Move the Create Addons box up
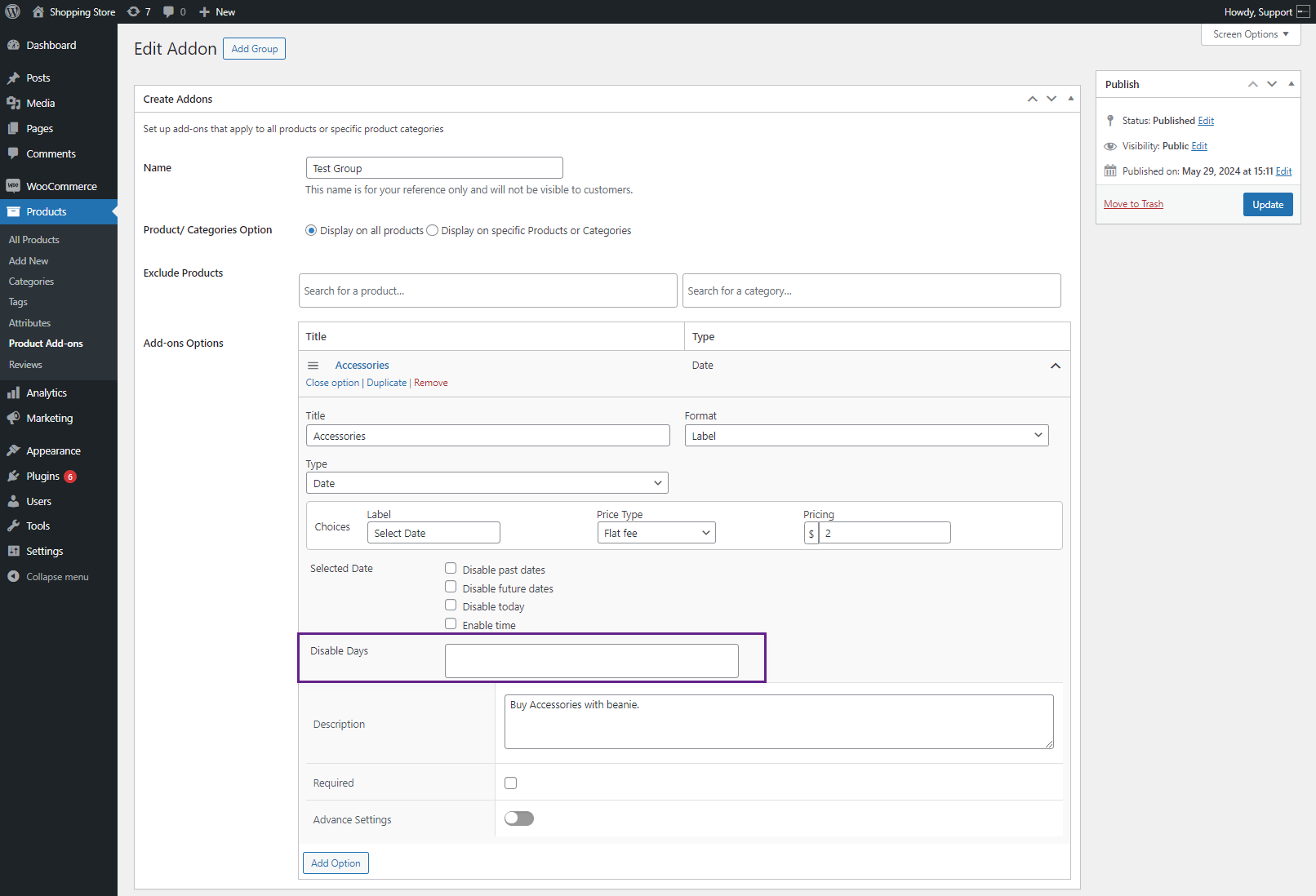1316x896 pixels. coord(1033,99)
